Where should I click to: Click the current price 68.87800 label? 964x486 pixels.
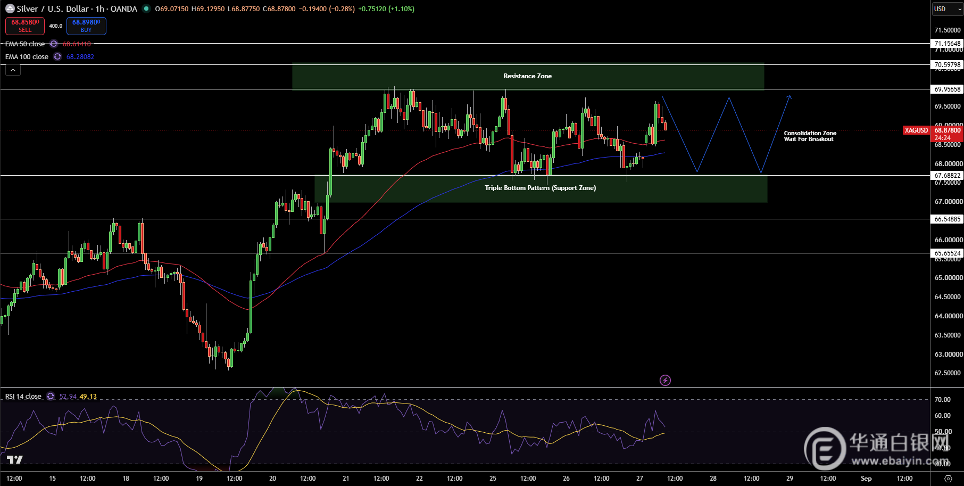point(947,130)
